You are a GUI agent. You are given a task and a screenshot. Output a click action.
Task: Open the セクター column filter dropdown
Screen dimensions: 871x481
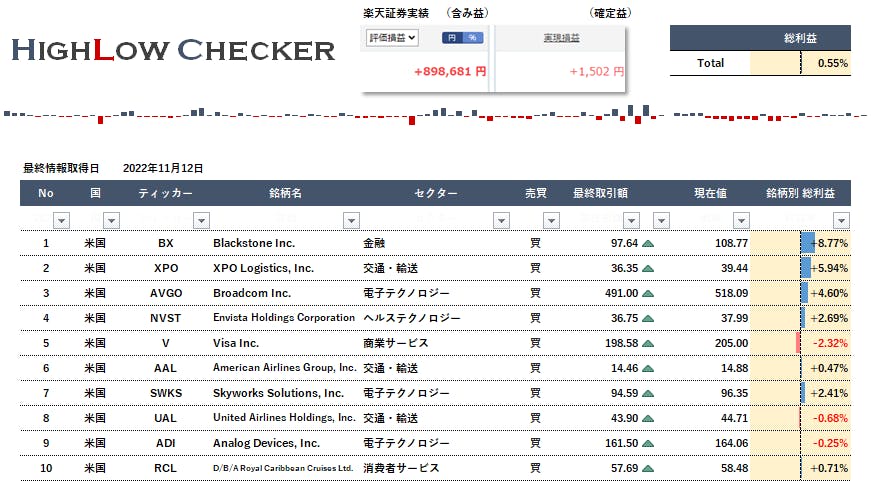point(501,220)
